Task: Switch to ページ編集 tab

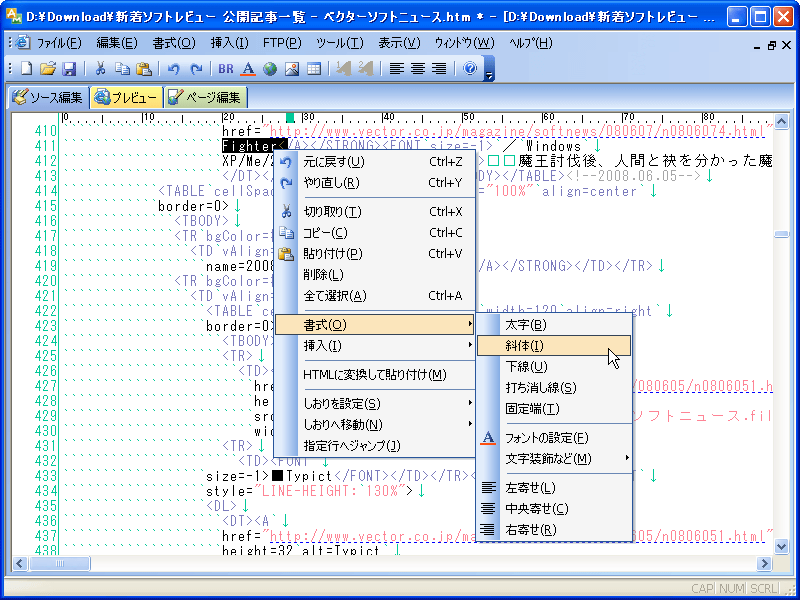Action: click(205, 97)
